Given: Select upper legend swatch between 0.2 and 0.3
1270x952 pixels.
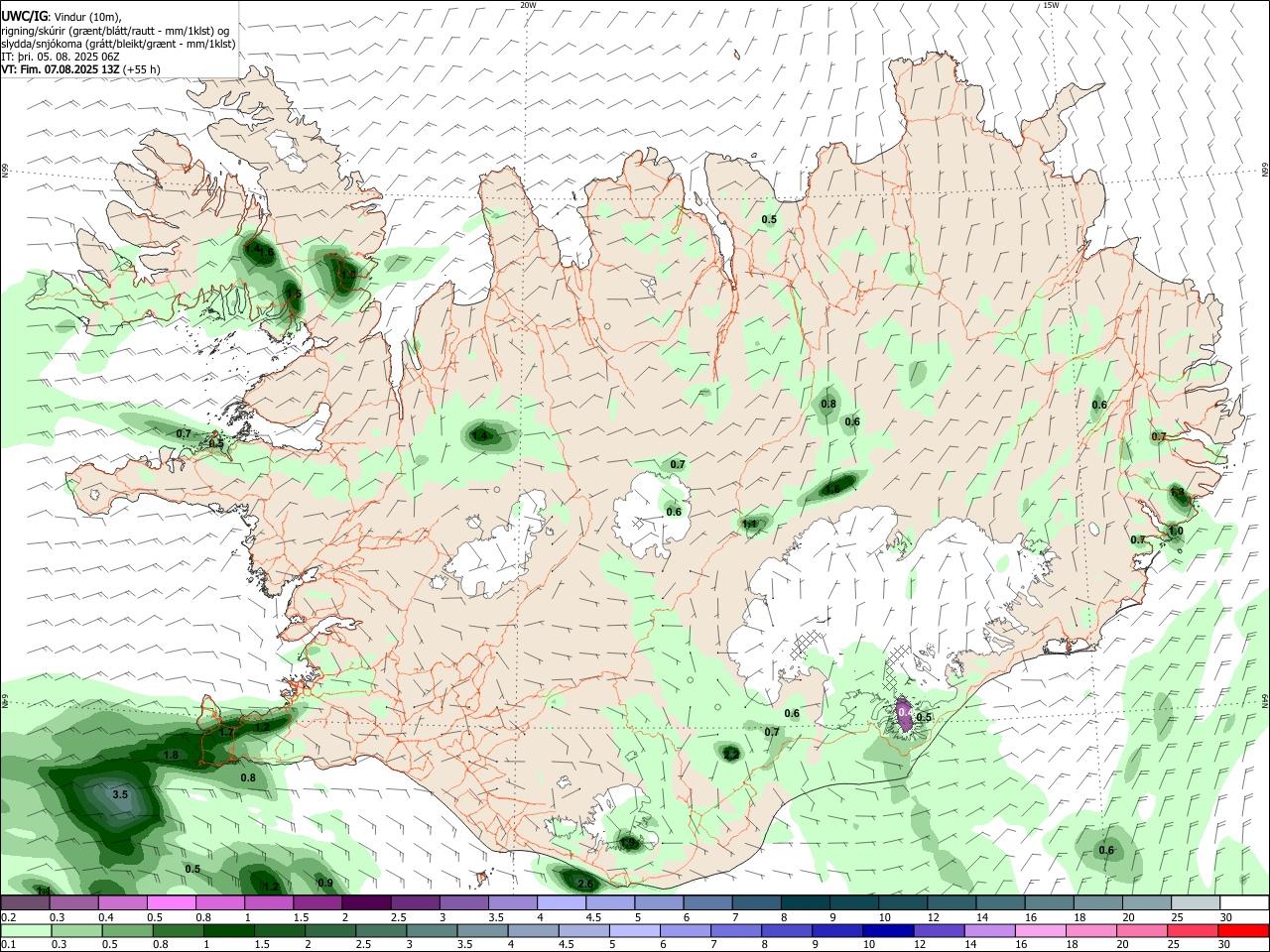Looking at the screenshot, I should [x=25, y=902].
